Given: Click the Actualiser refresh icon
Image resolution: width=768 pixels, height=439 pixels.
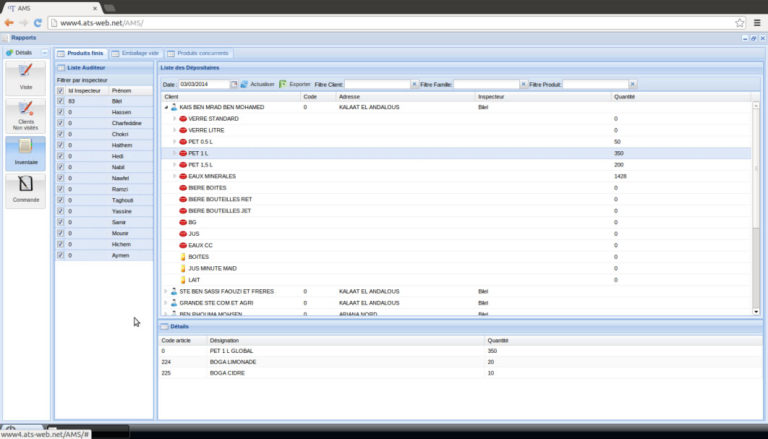Looking at the screenshot, I should point(245,85).
